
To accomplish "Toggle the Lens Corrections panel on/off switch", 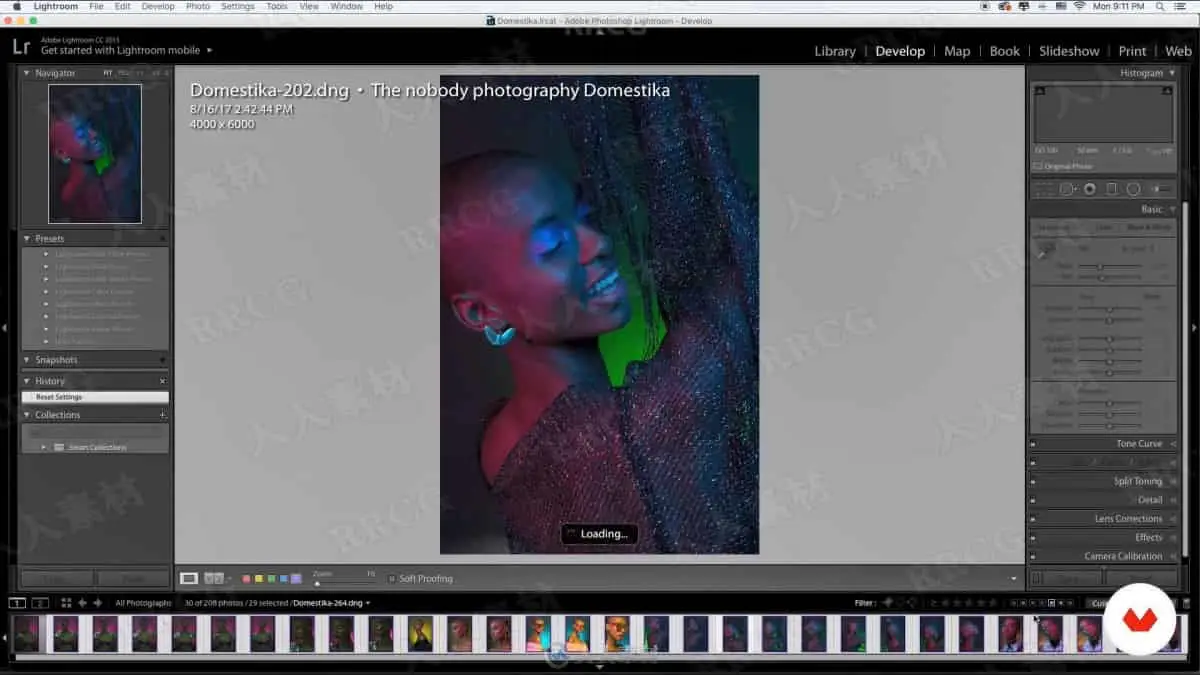I will tap(1034, 519).
